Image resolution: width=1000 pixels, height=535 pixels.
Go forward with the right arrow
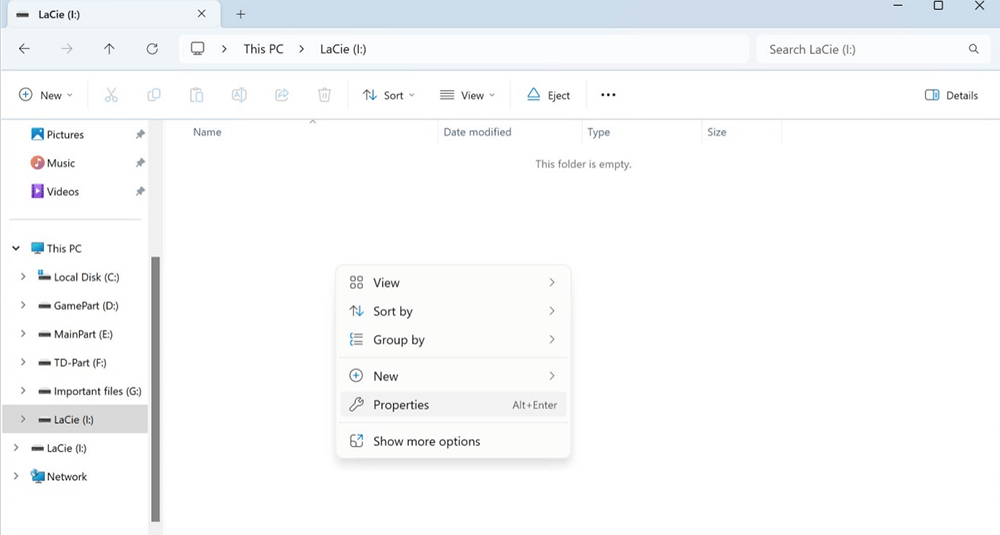tap(67, 49)
